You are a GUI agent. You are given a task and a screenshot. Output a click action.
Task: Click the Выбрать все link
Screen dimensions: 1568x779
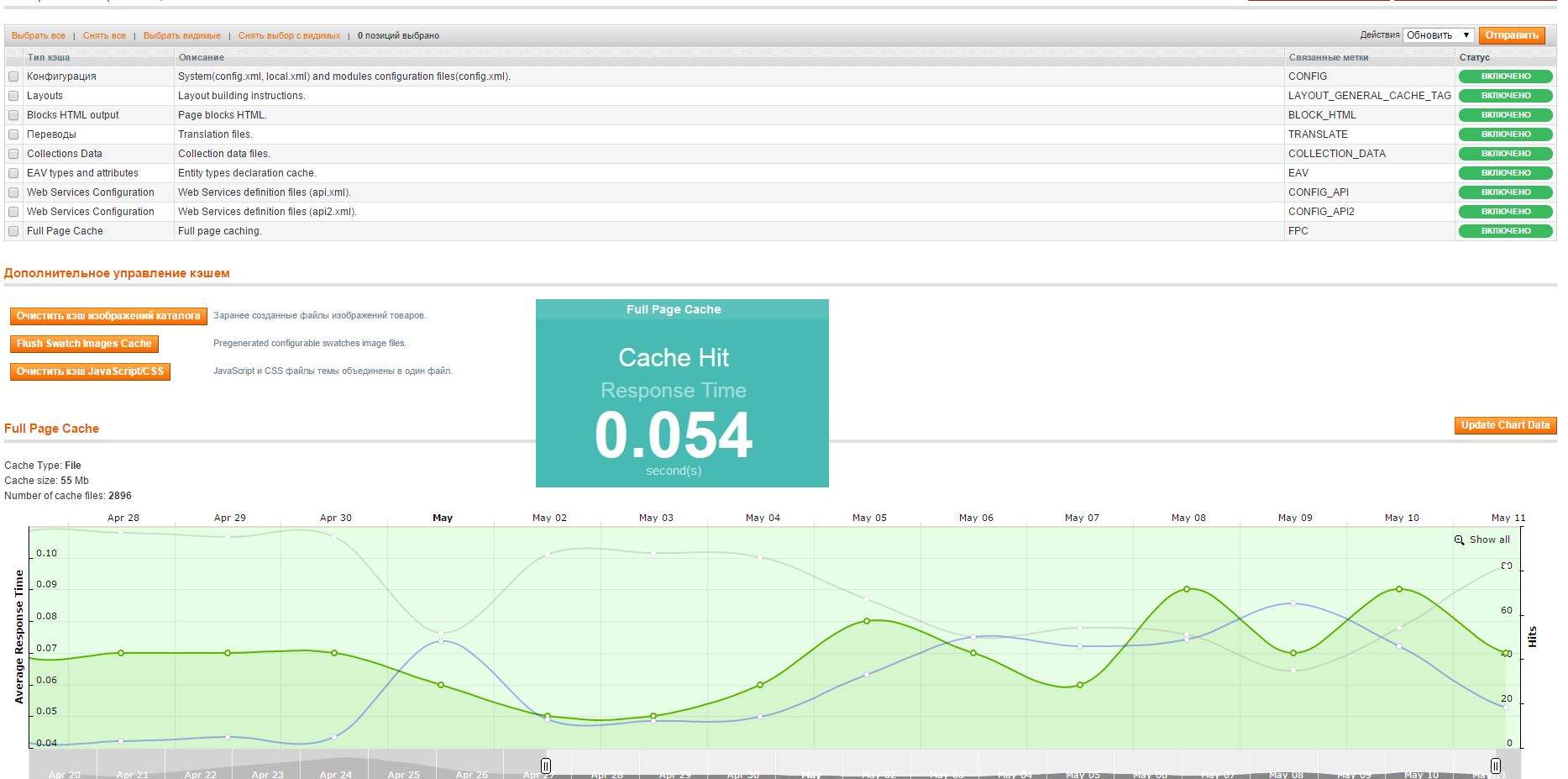point(39,36)
